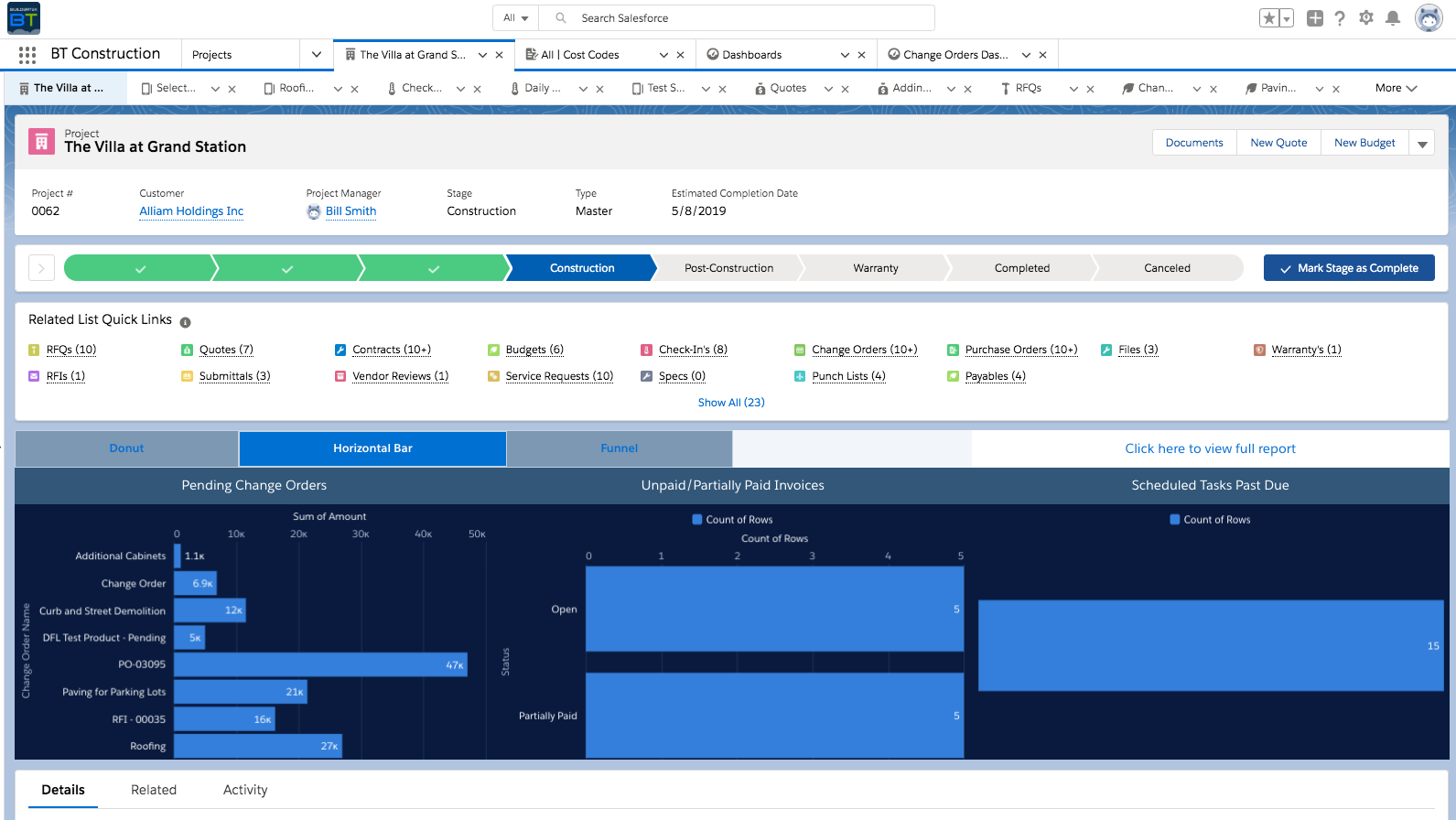
Task: Switch to the Related tab
Action: (154, 790)
